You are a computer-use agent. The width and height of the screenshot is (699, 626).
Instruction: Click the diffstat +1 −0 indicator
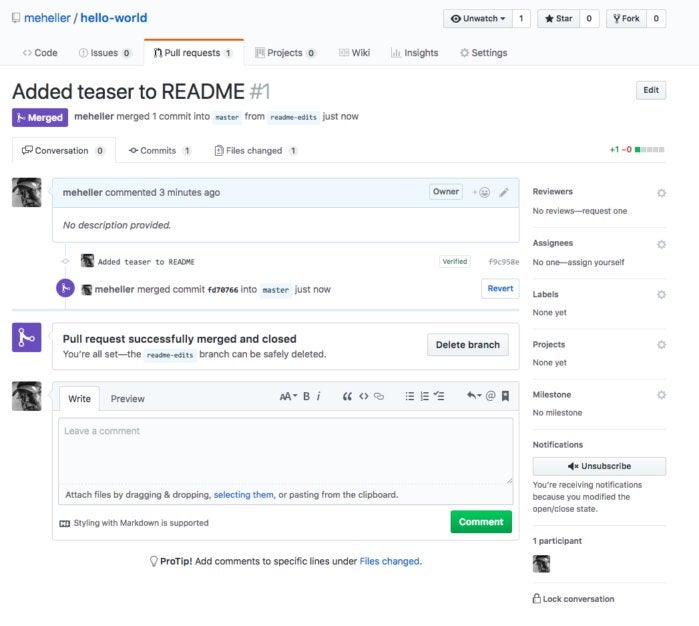click(x=637, y=149)
